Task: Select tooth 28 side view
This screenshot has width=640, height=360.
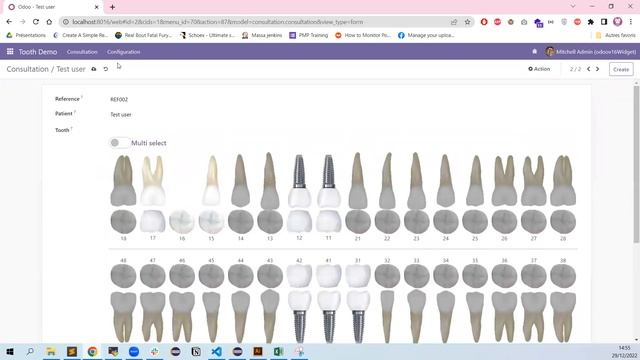Action: click(x=563, y=180)
